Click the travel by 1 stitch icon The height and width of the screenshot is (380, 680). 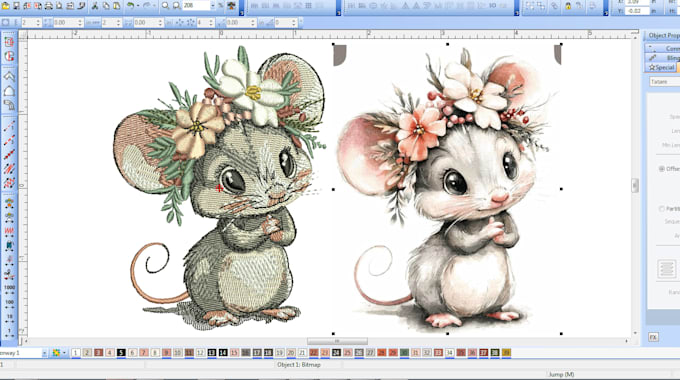[x=9, y=333]
